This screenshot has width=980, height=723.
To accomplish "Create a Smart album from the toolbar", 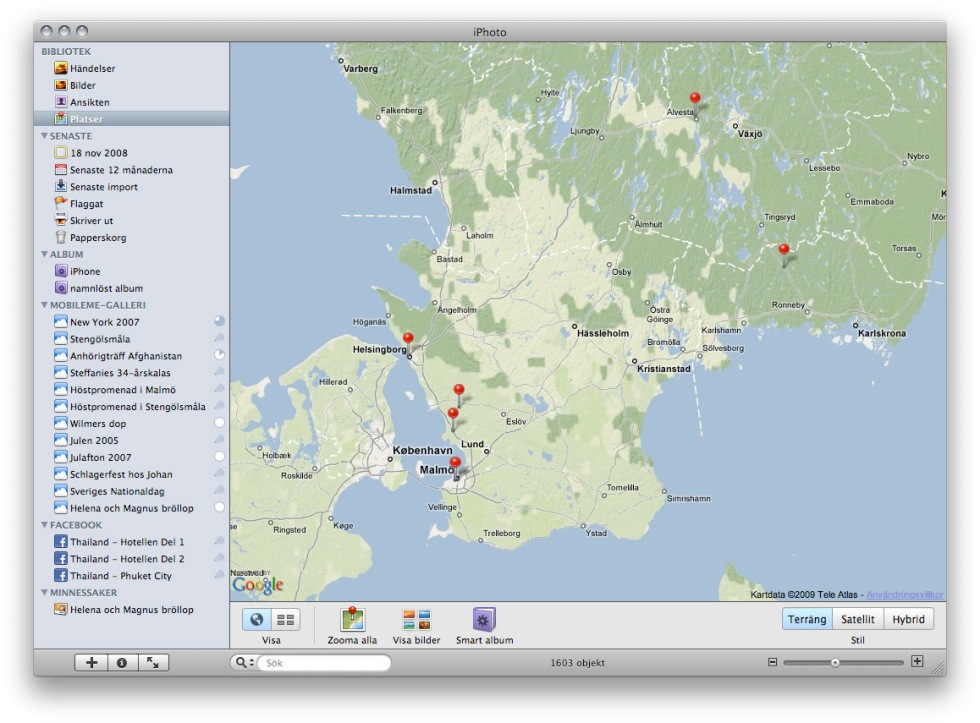I will (x=484, y=620).
